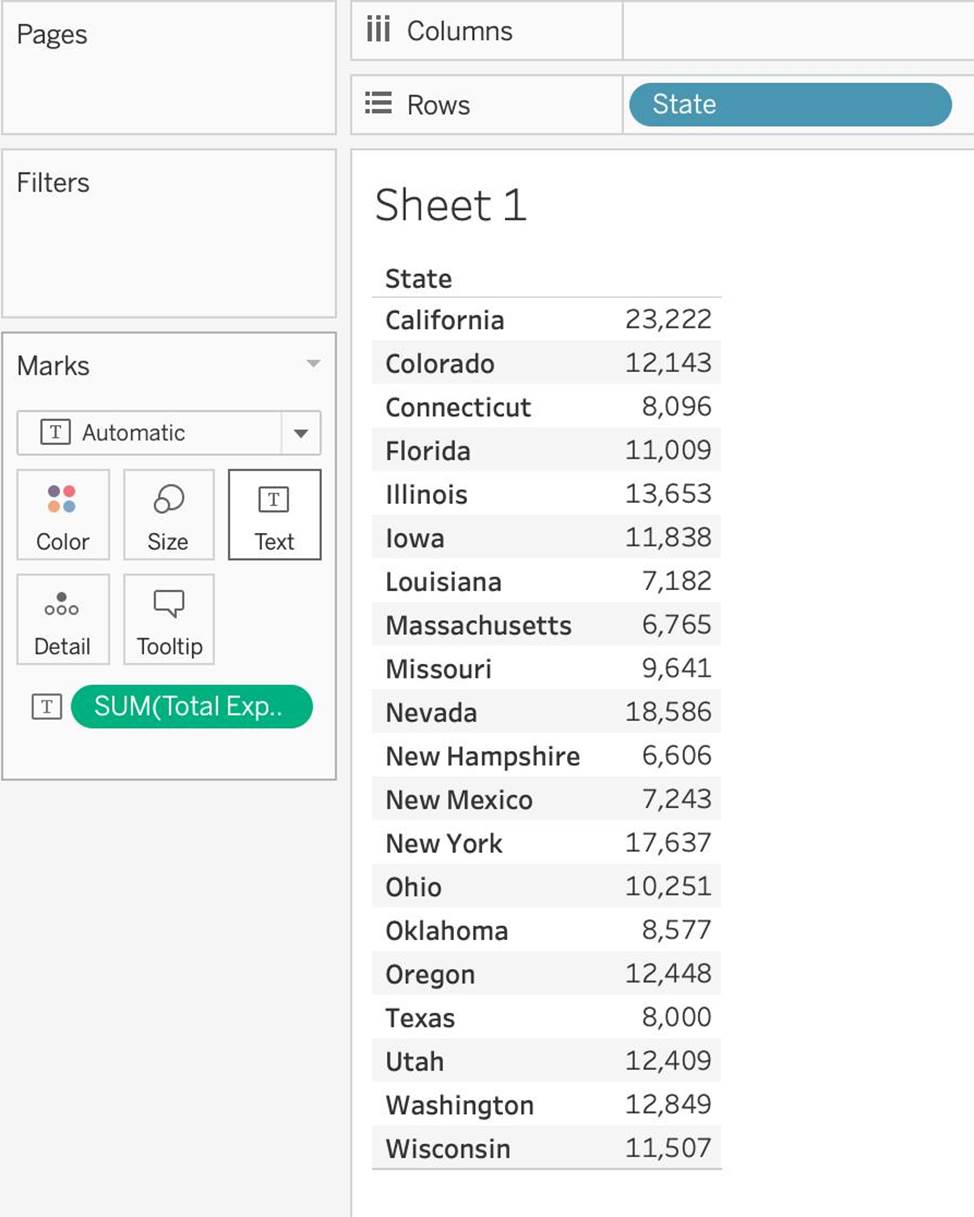Open the Text marks card

tap(274, 514)
